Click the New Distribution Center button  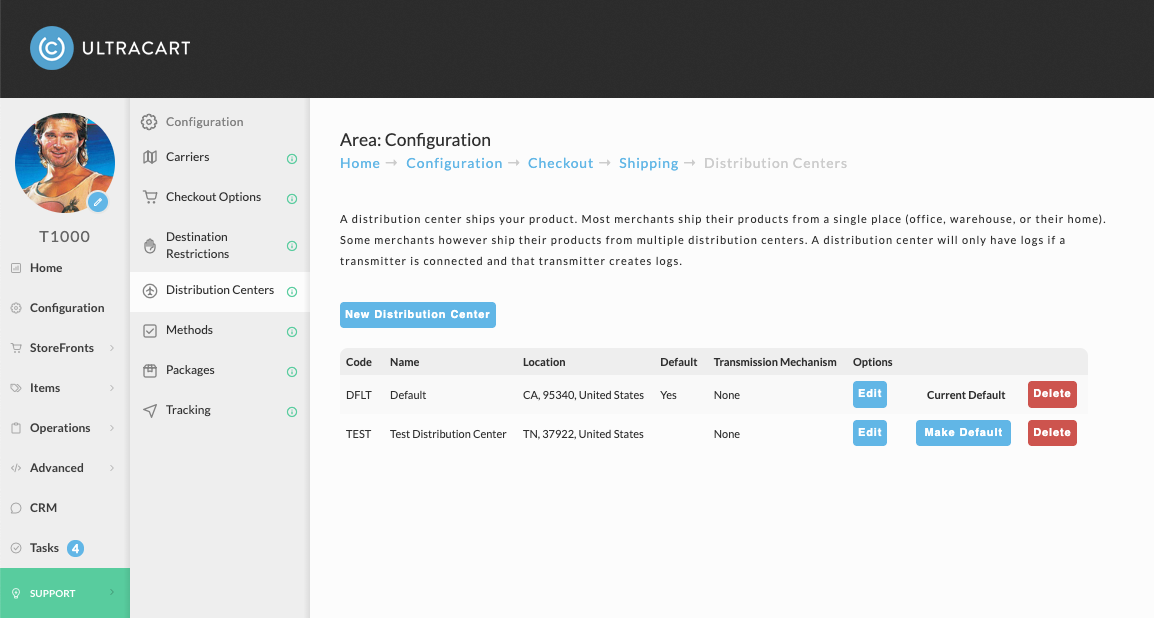point(417,315)
